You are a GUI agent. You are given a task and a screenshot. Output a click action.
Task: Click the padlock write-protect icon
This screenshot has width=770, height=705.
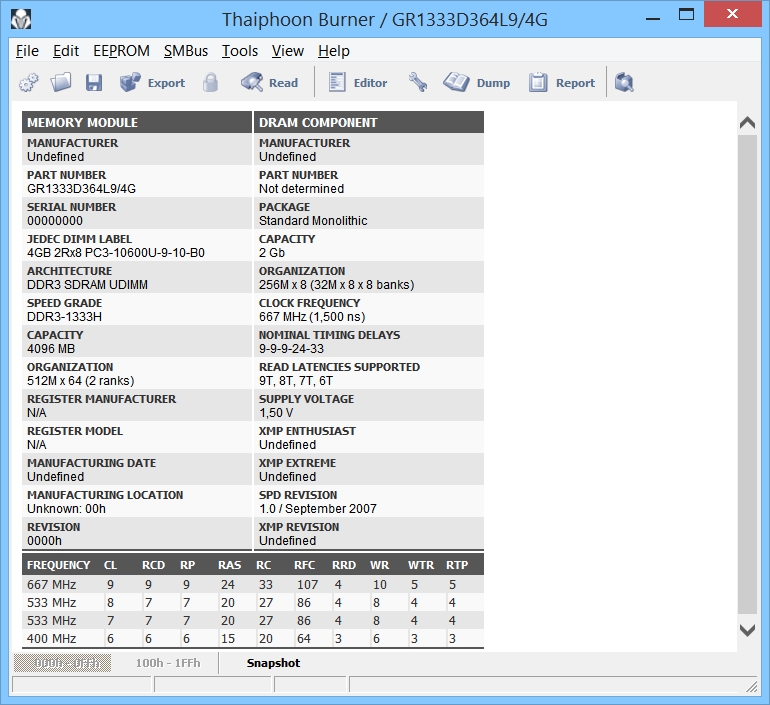coord(211,82)
